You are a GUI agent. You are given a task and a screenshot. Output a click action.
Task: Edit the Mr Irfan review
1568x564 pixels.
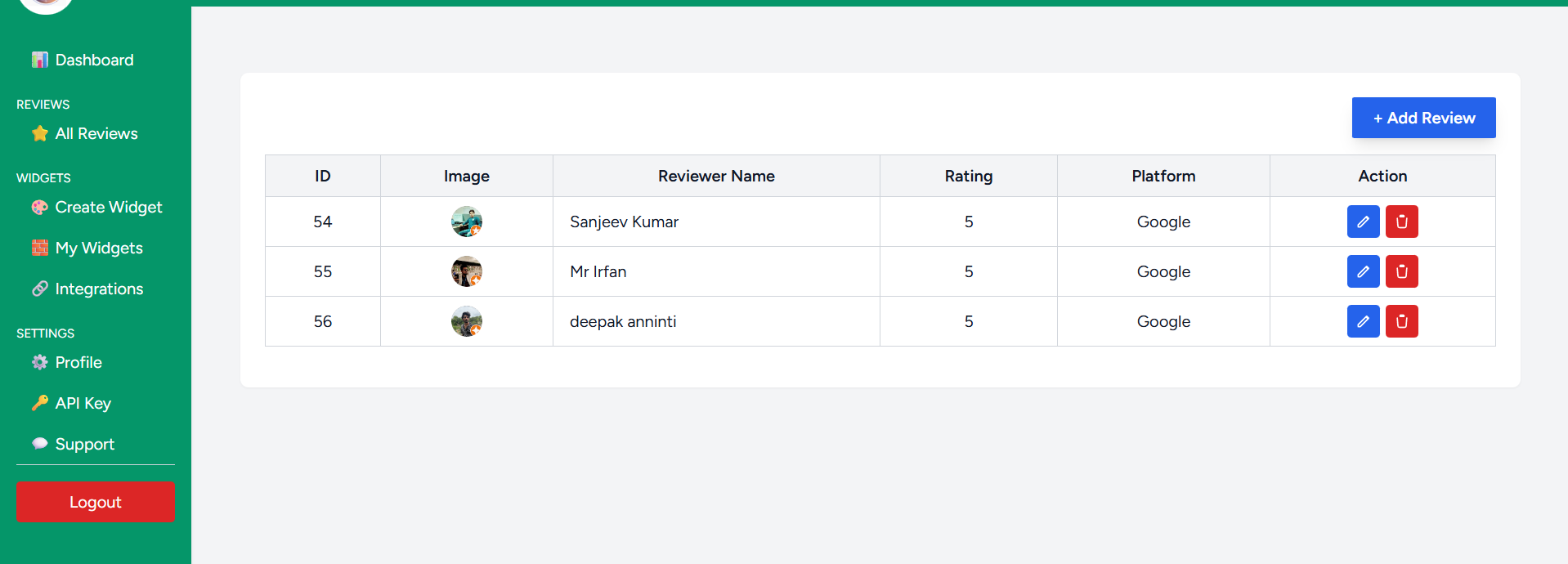click(1363, 271)
